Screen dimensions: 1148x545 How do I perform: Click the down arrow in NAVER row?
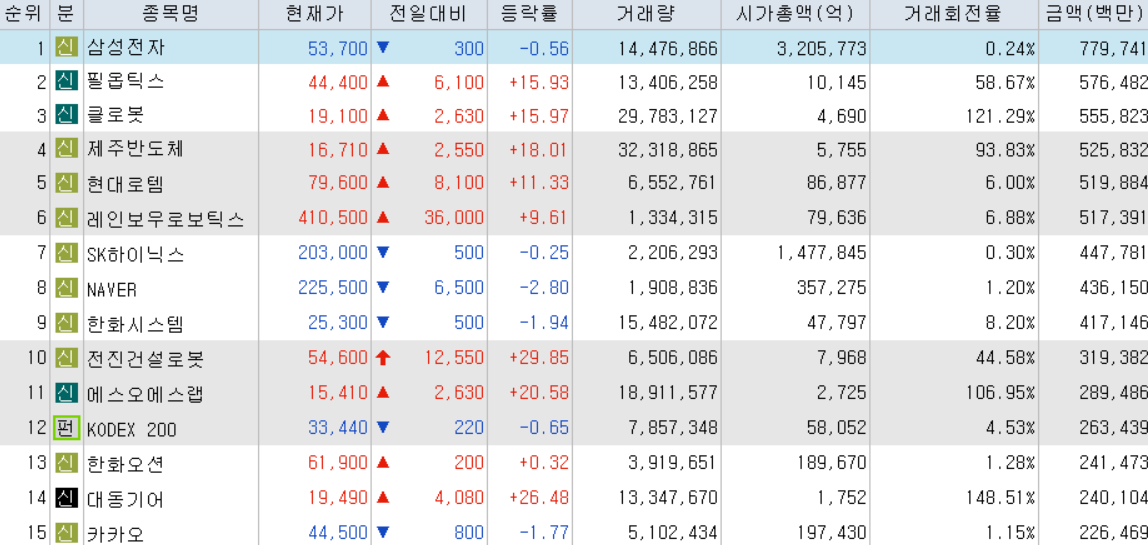[383, 288]
